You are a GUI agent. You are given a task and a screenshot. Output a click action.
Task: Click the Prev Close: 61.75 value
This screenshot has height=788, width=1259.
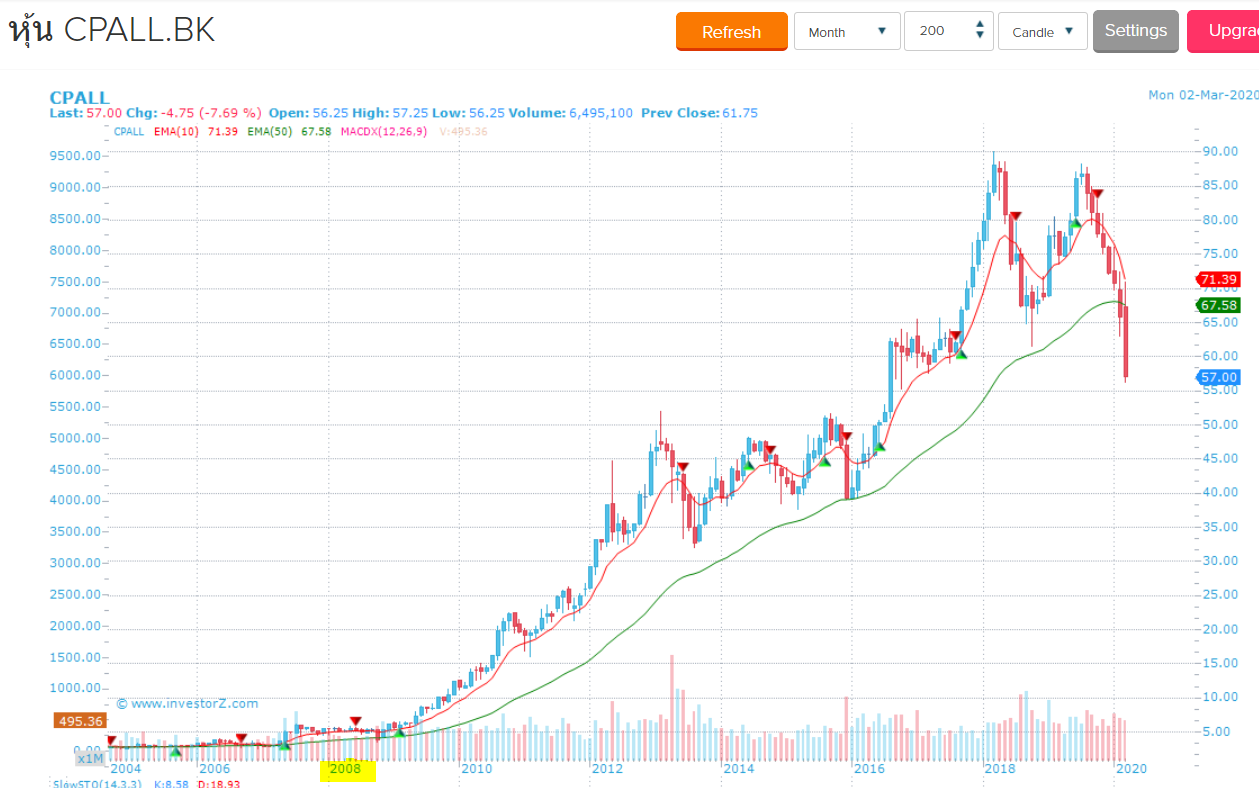point(699,113)
